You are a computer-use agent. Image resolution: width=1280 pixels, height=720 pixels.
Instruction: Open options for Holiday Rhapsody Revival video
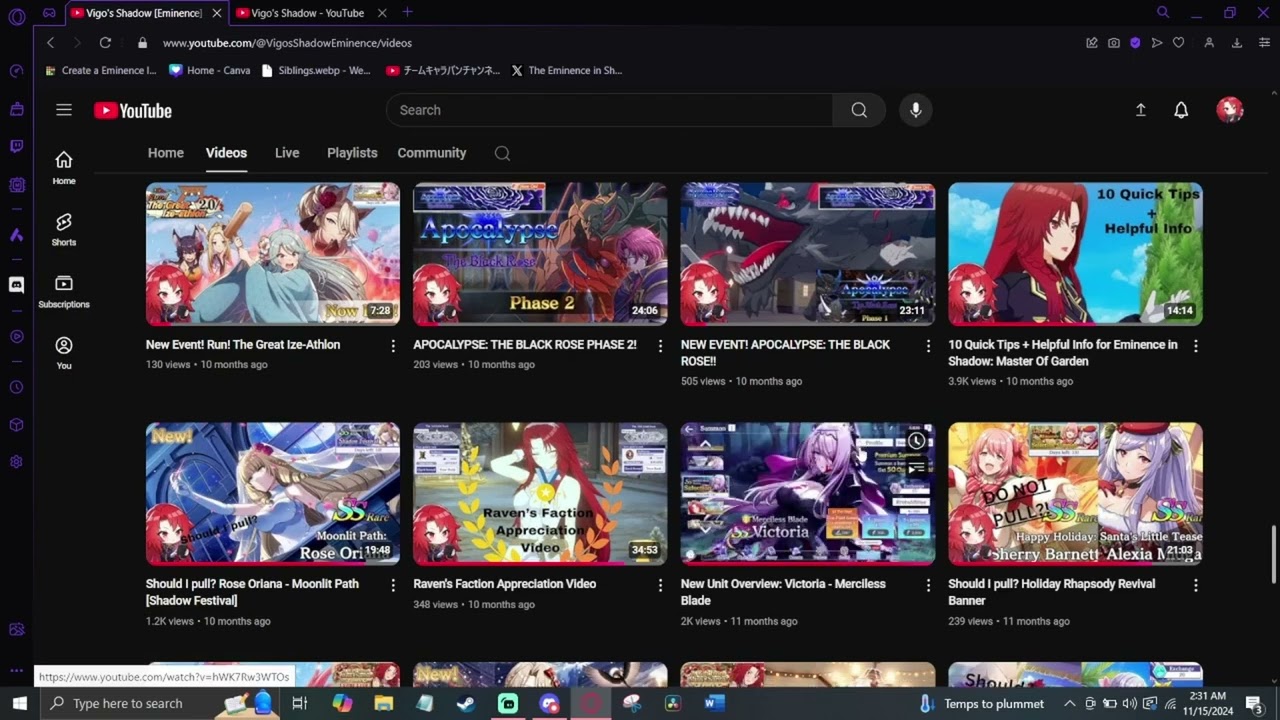(x=1195, y=585)
